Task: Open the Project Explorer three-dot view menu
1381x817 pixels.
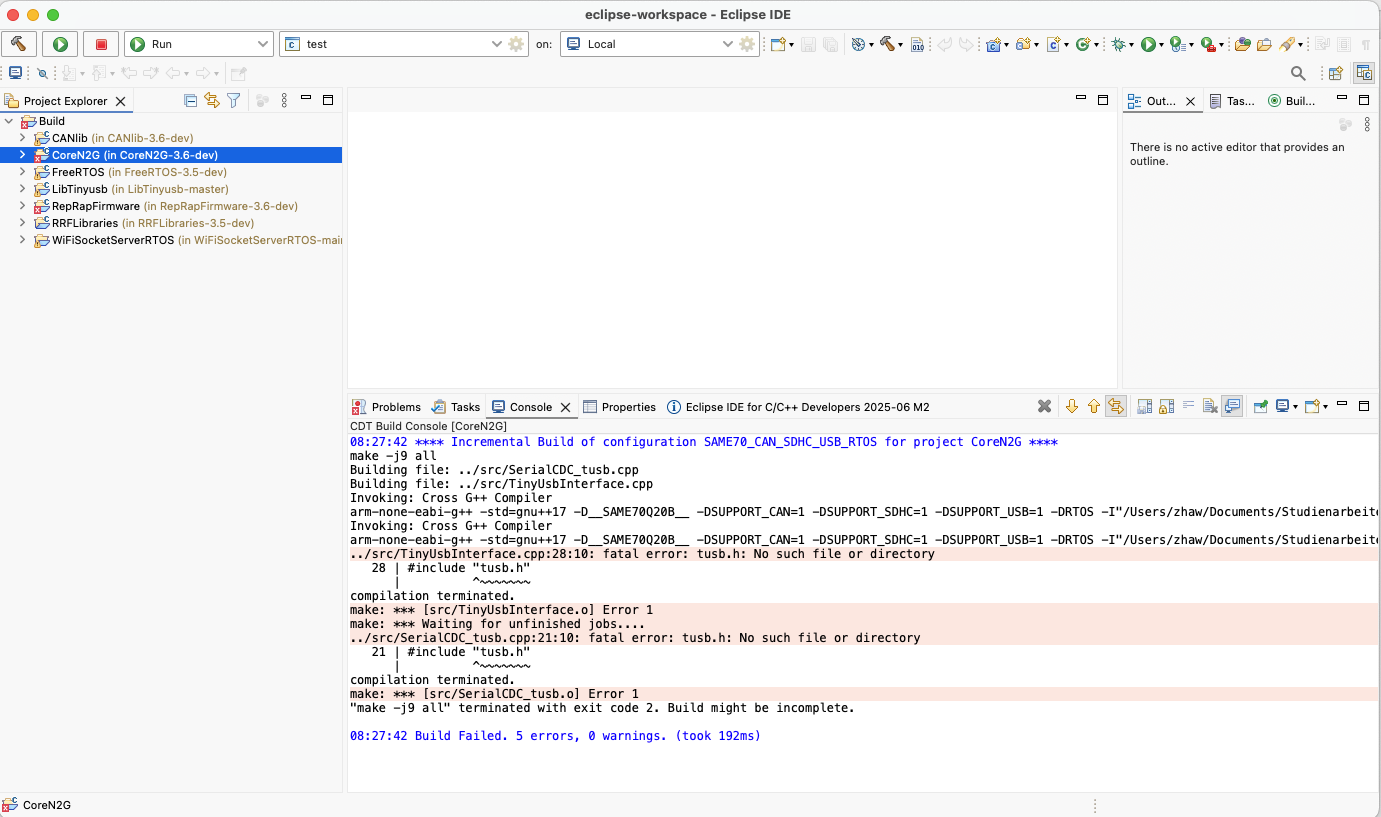Action: coord(284,100)
